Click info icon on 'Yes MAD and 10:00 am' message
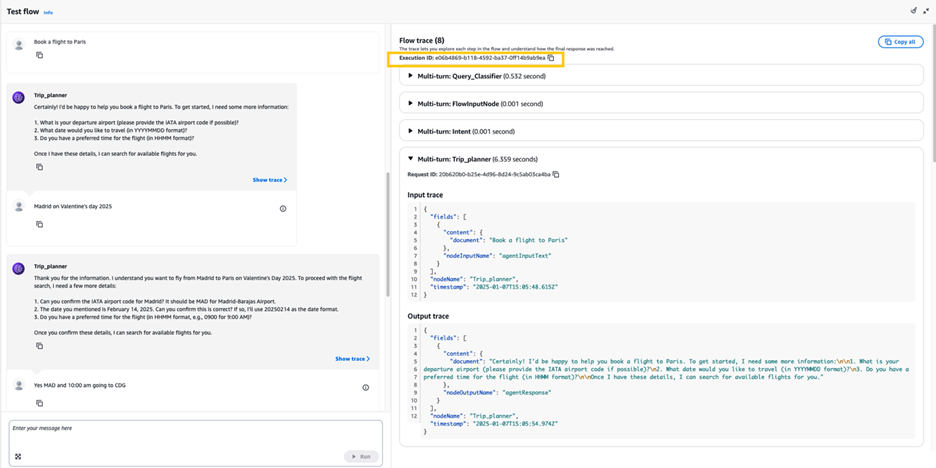This screenshot has width=936, height=468. (365, 387)
